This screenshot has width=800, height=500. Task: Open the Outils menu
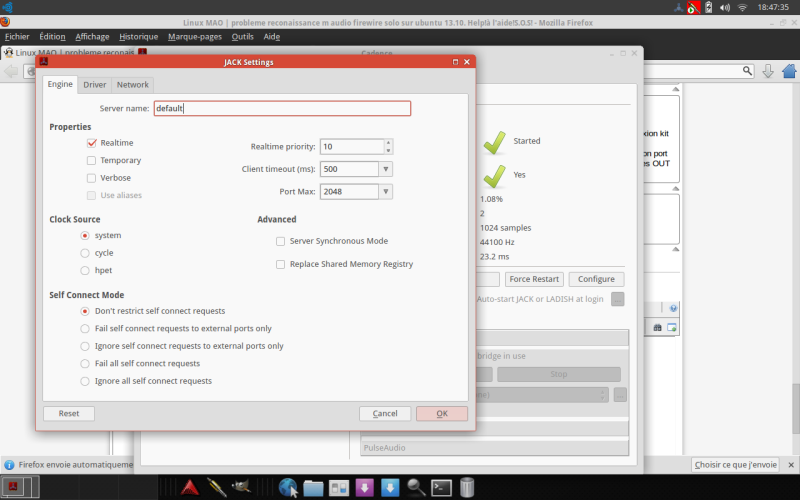coord(242,37)
